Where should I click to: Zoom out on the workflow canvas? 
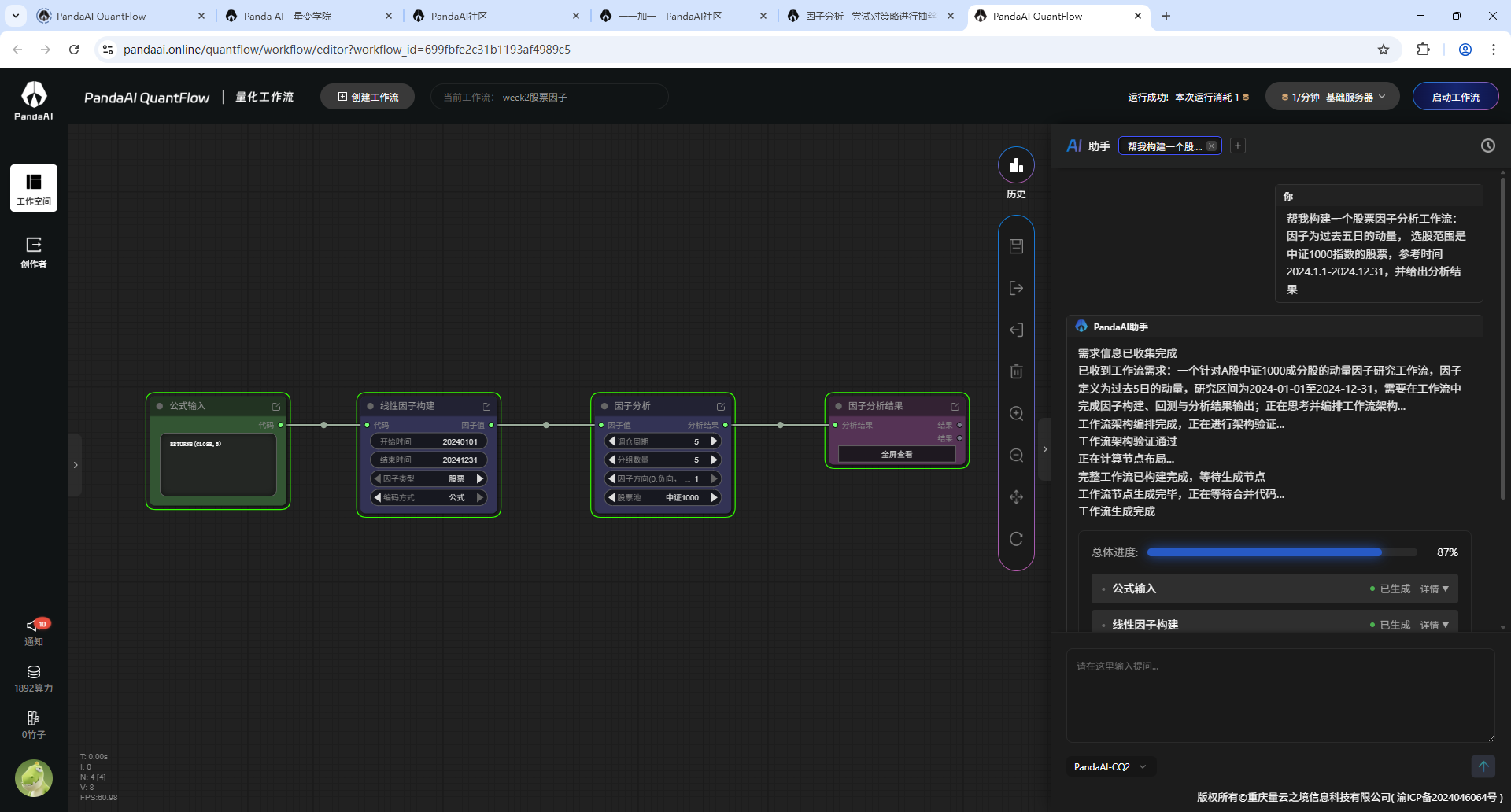coord(1016,456)
